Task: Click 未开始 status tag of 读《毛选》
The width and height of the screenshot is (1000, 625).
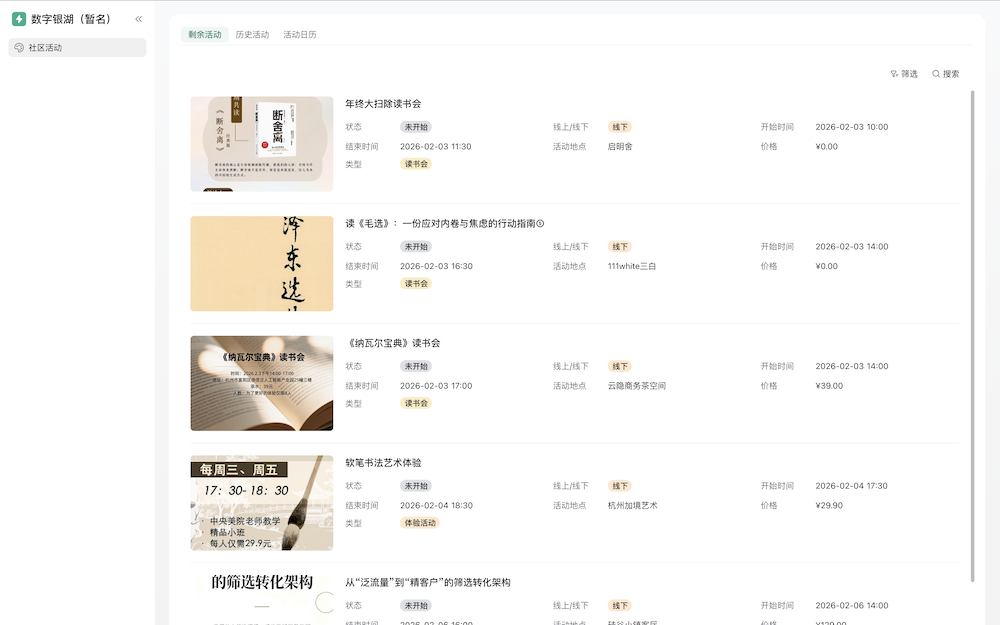Action: [x=416, y=246]
